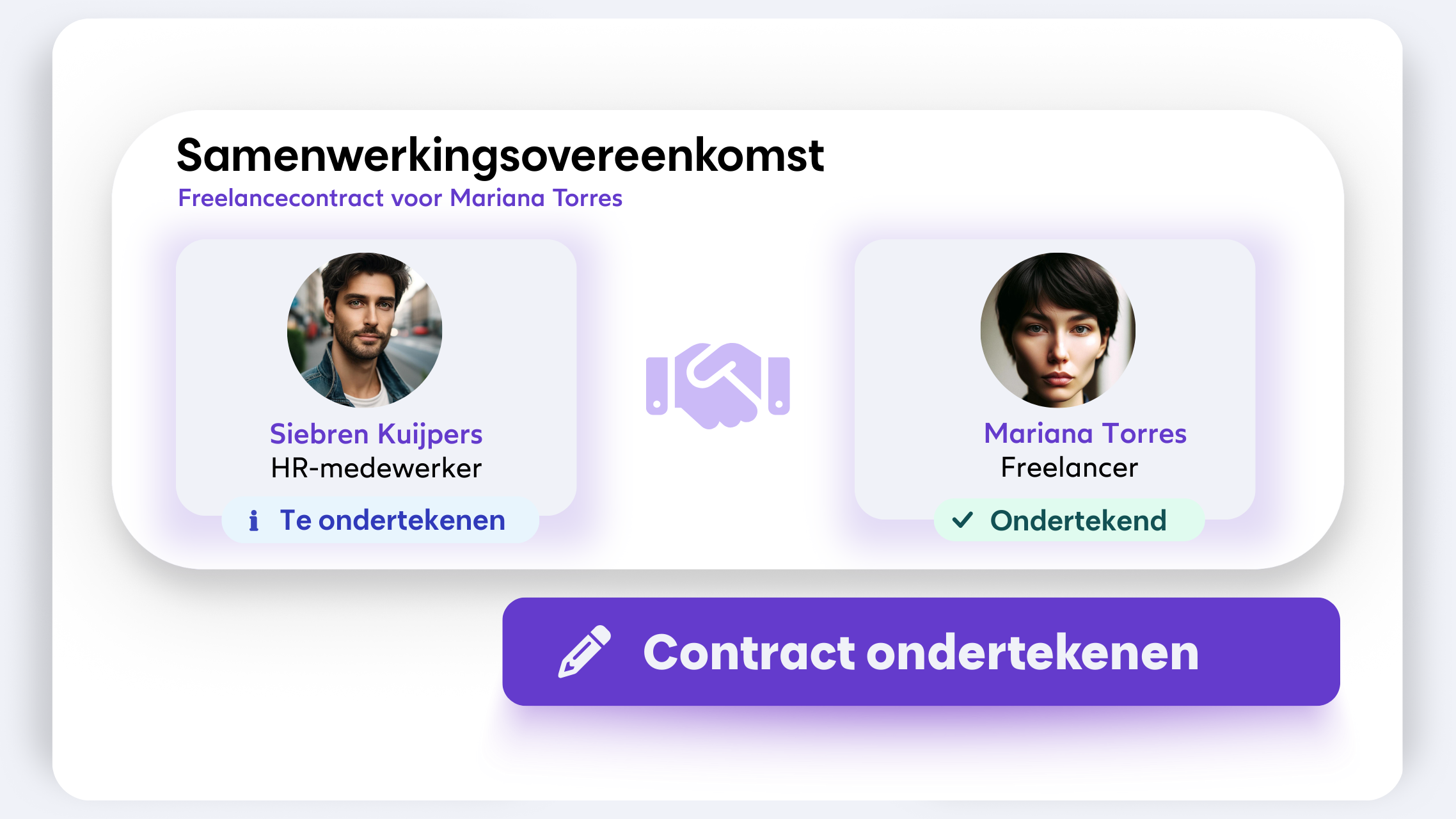Image resolution: width=1456 pixels, height=819 pixels.
Task: Click blank area below the handshake icon
Action: click(716, 493)
